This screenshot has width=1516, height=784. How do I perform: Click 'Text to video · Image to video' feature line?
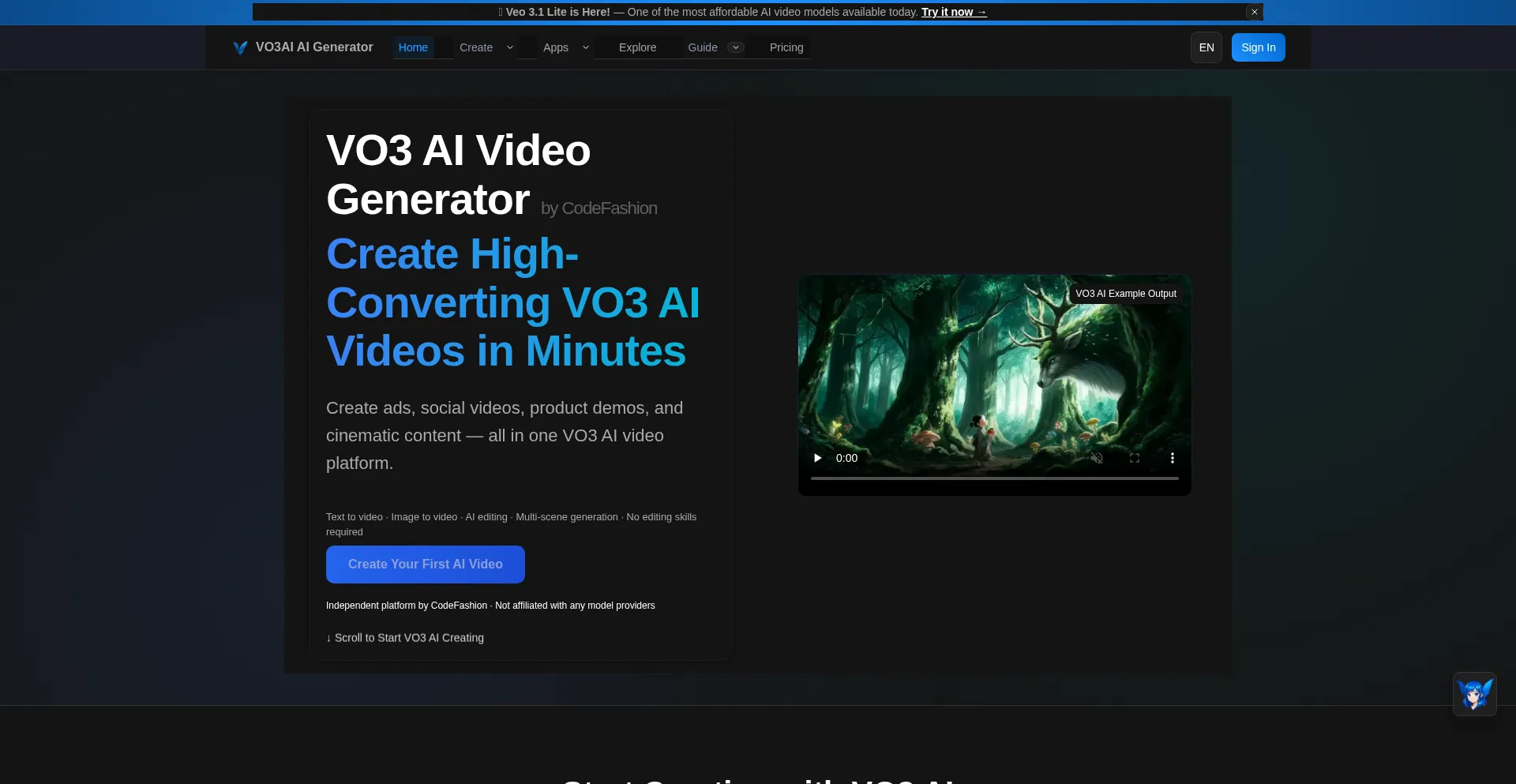512,524
